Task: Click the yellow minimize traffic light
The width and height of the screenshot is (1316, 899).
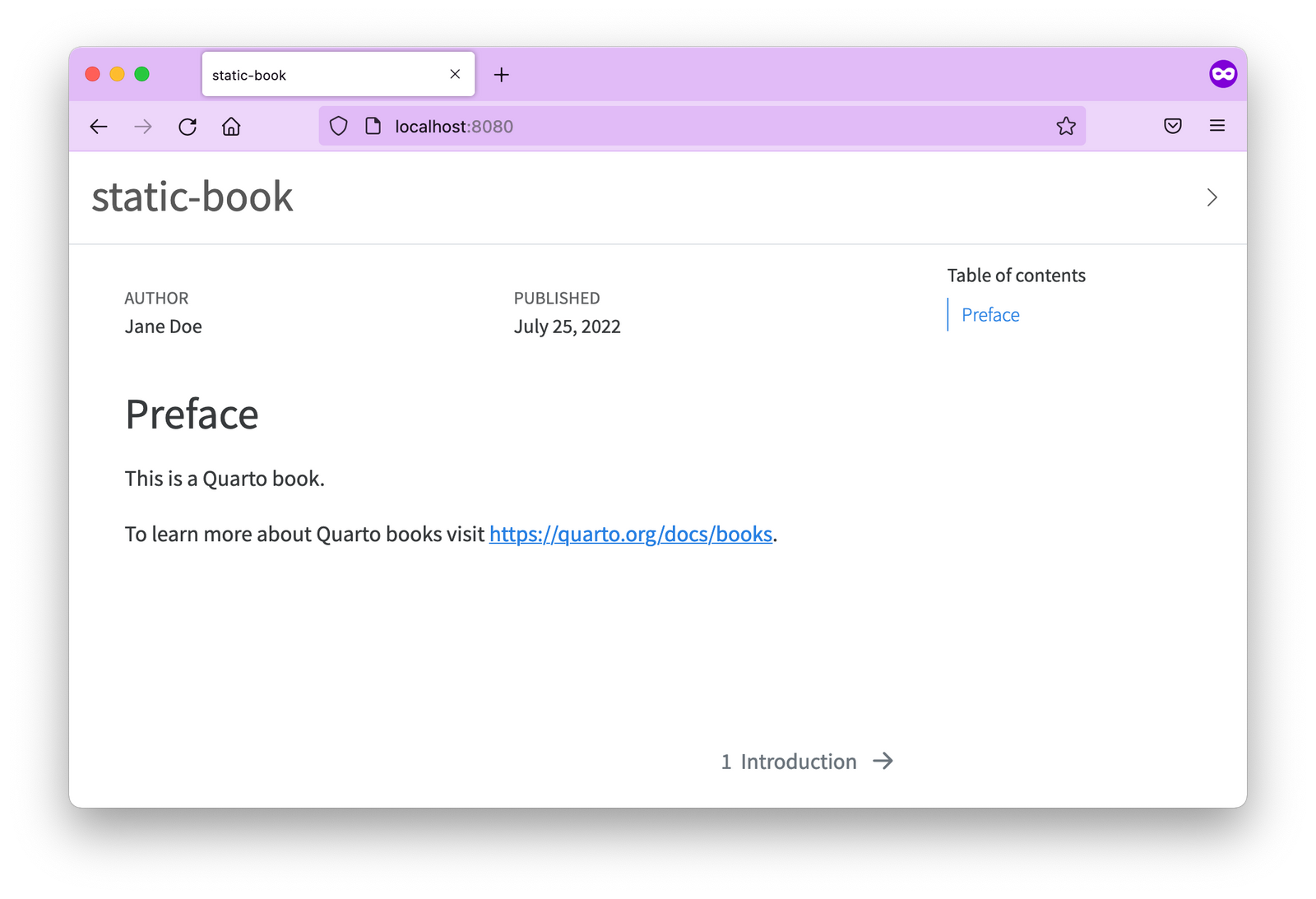Action: [117, 74]
